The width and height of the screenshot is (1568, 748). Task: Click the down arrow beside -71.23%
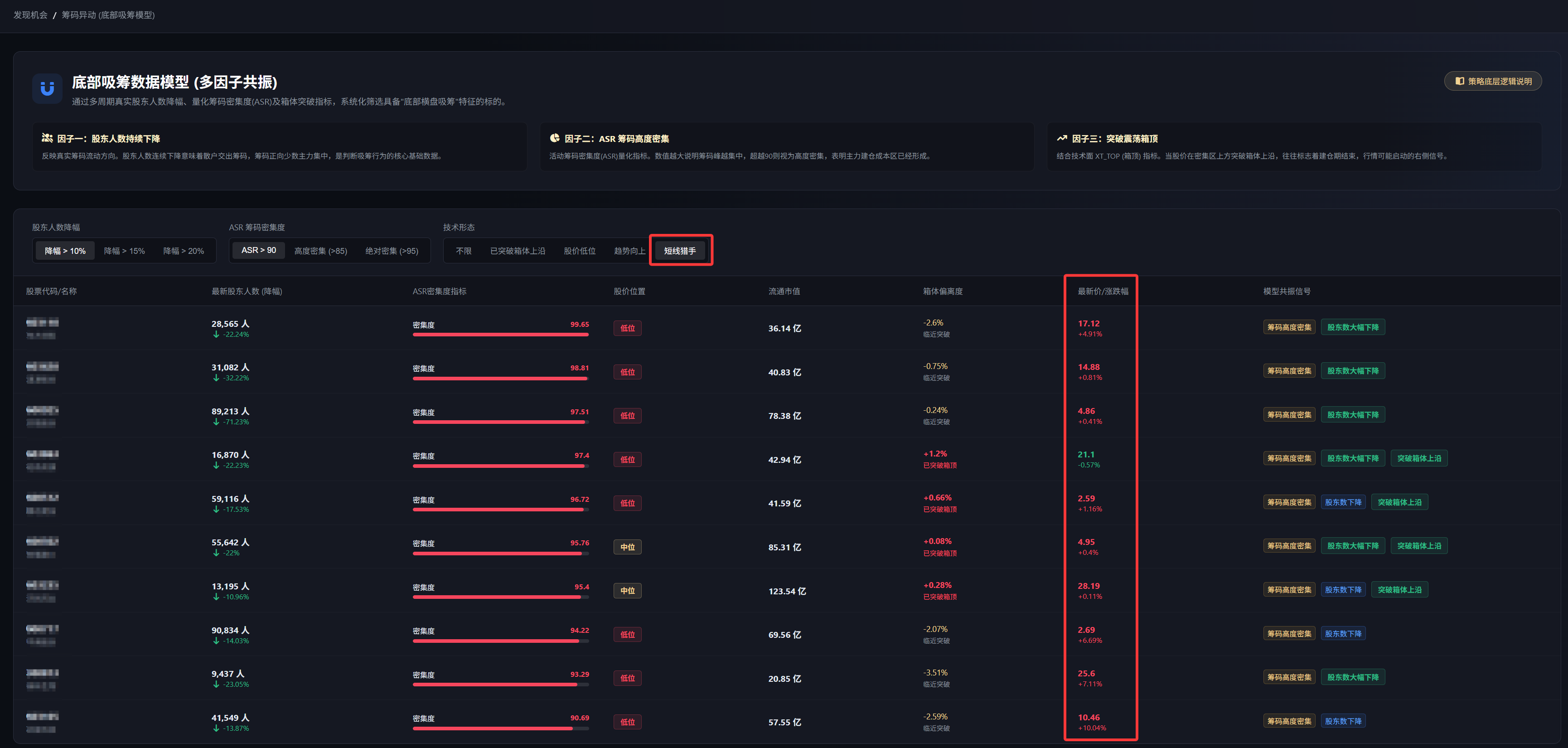coord(216,422)
